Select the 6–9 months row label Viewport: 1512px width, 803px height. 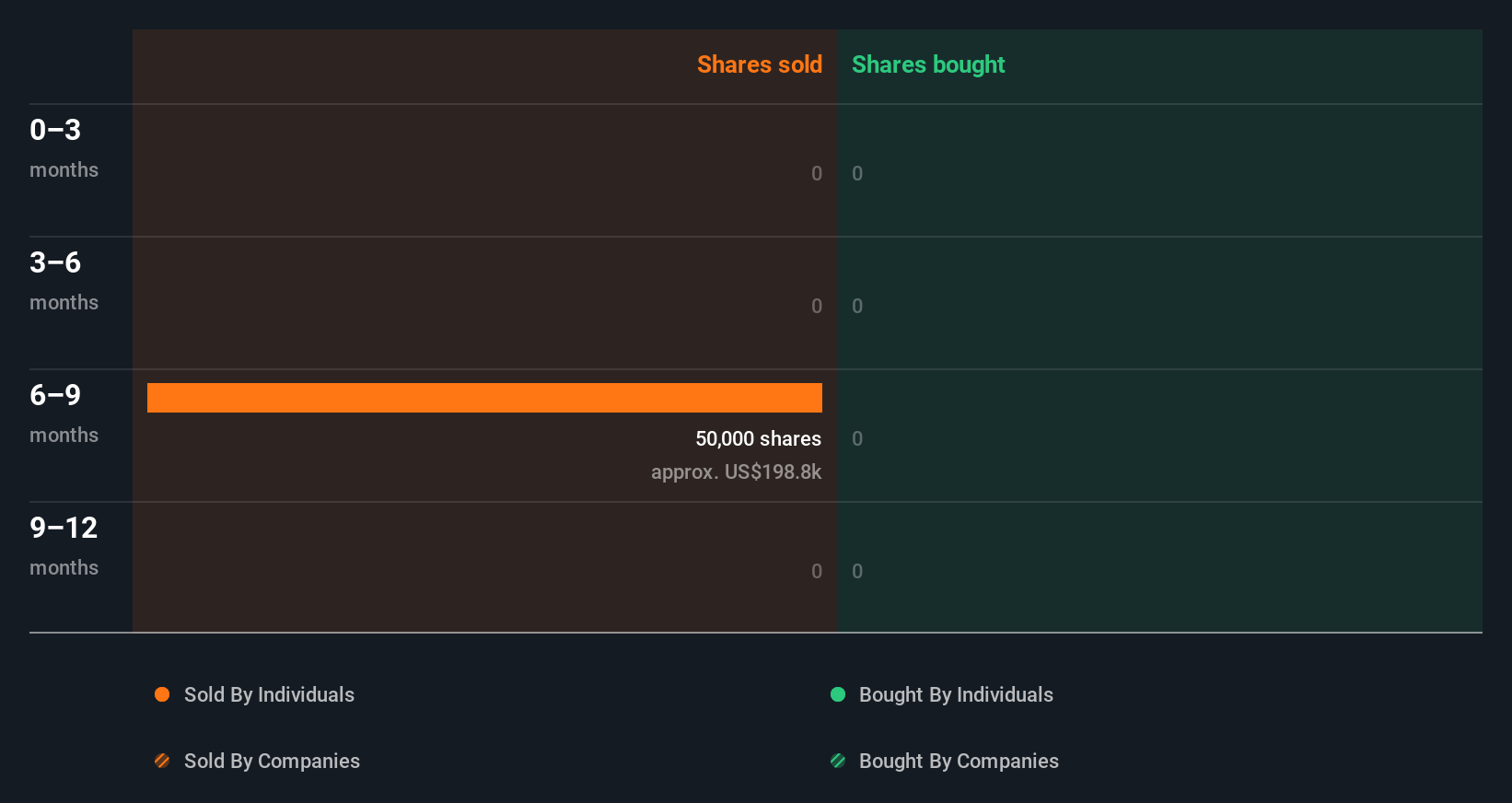[64, 413]
